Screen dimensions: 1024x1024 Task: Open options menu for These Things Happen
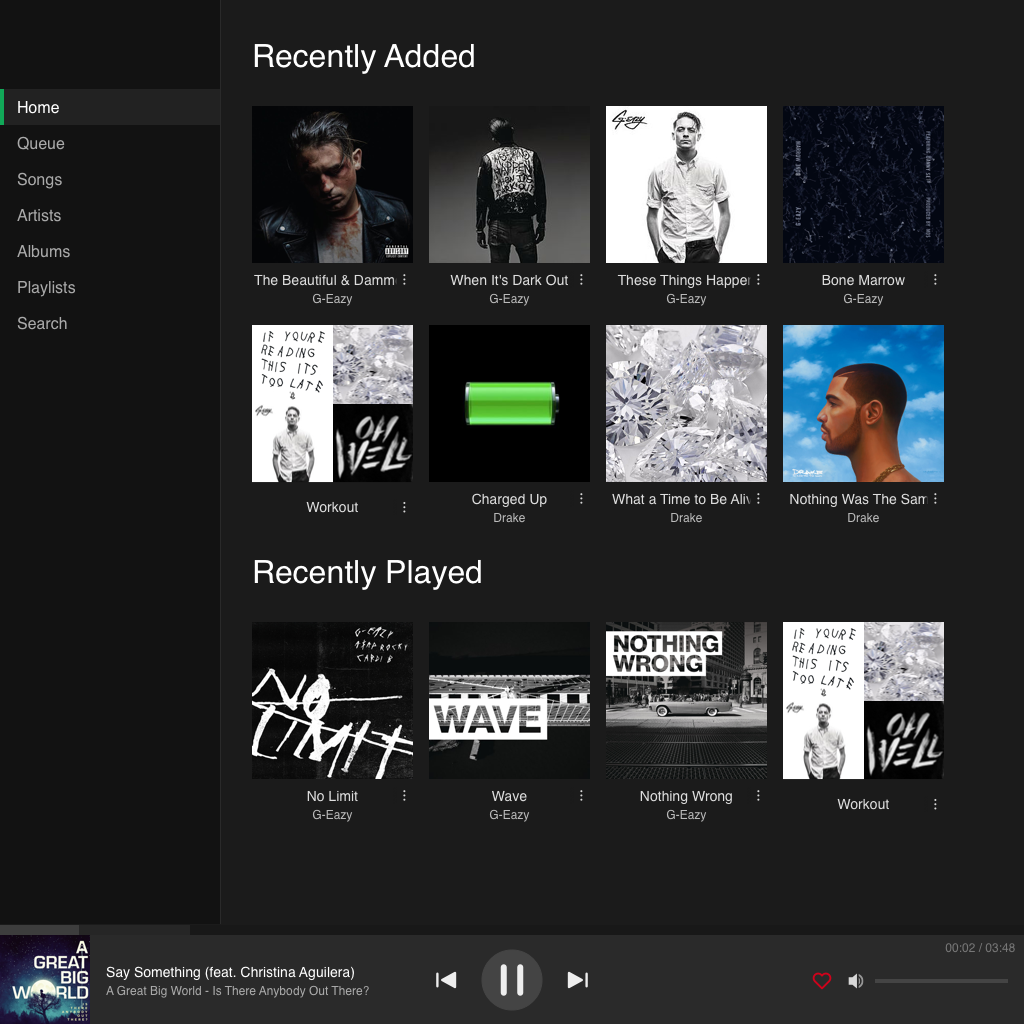point(758,280)
